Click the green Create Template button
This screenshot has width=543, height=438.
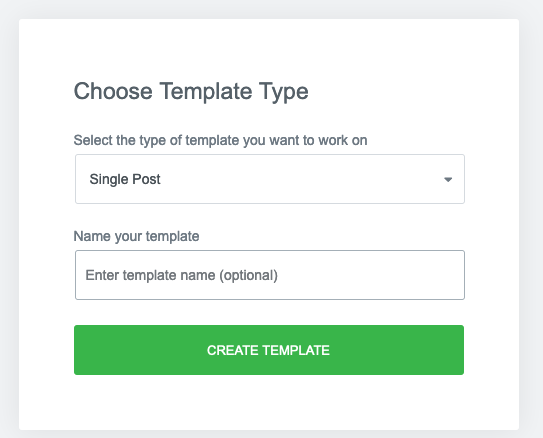(269, 350)
